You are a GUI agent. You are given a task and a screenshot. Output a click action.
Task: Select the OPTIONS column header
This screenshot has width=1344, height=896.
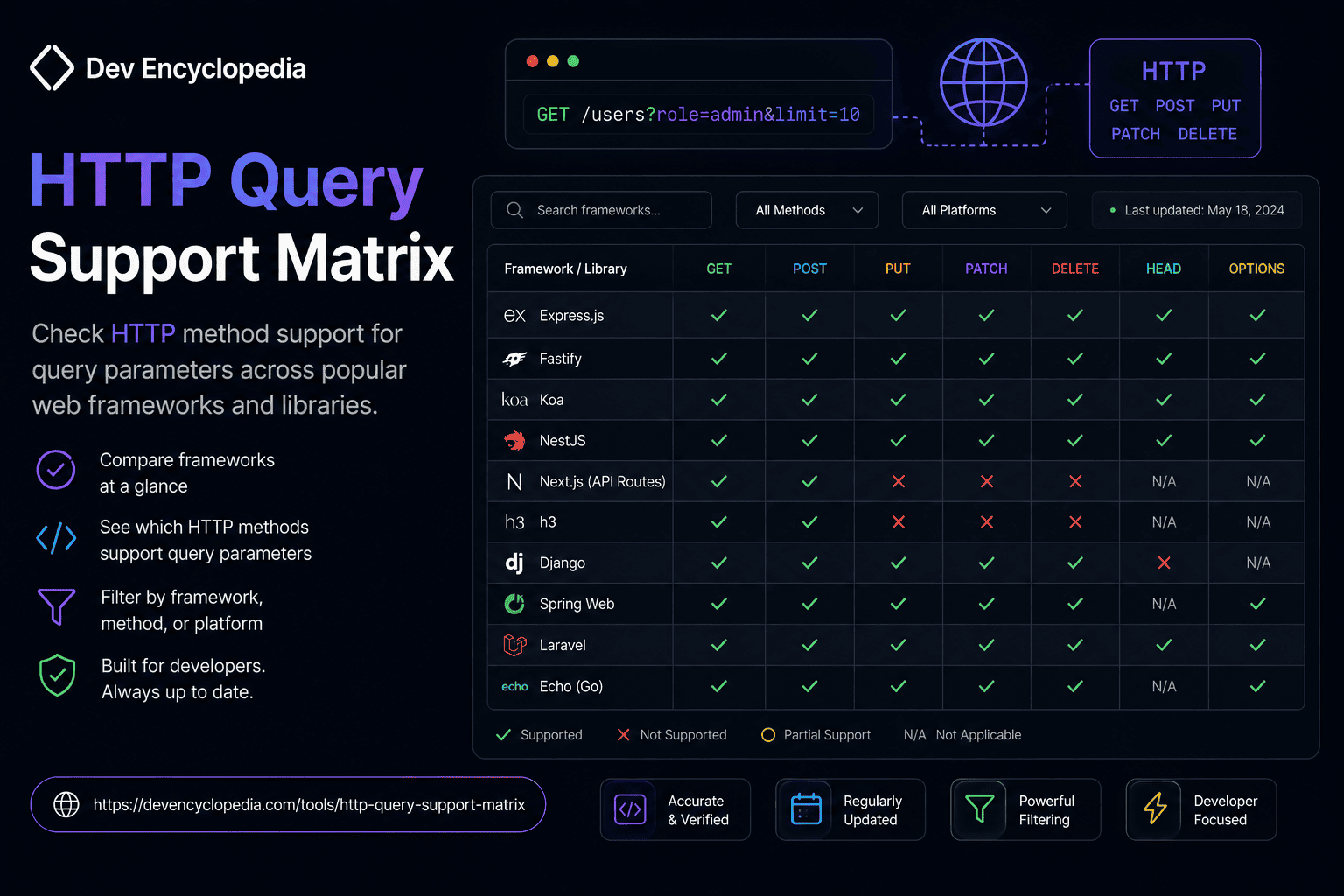click(x=1256, y=269)
